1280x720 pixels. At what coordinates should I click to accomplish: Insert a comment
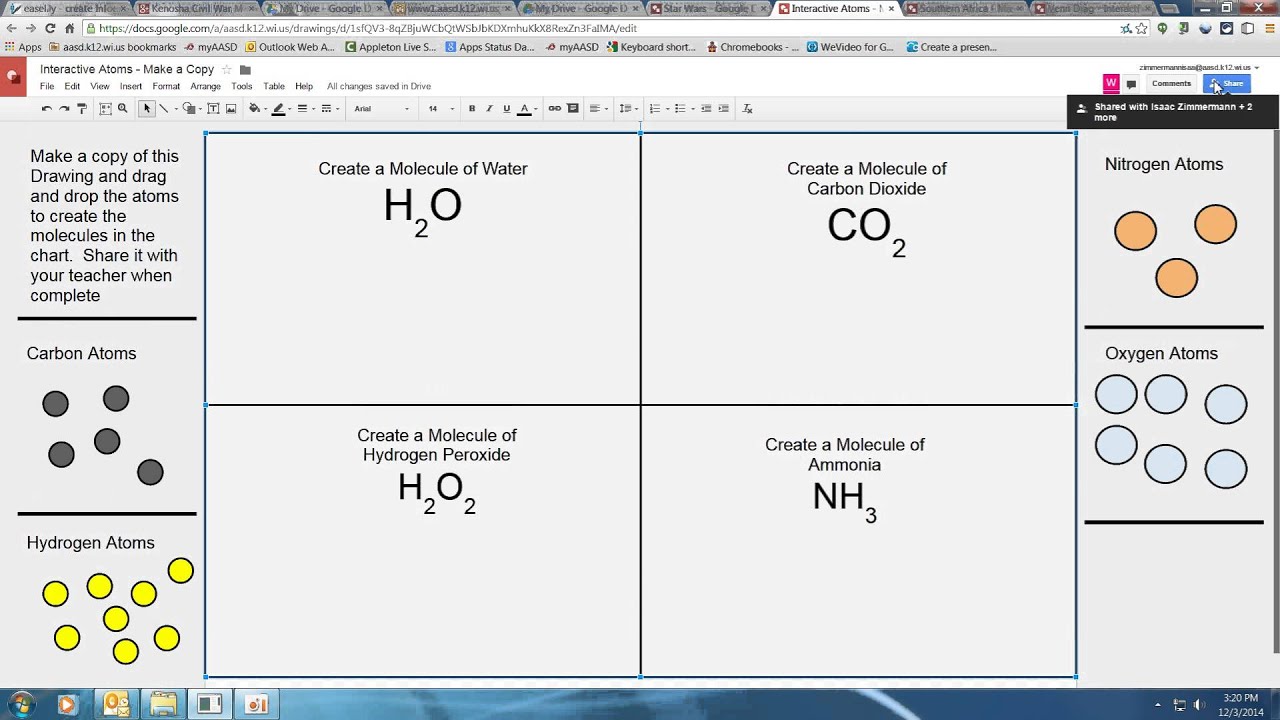(573, 108)
